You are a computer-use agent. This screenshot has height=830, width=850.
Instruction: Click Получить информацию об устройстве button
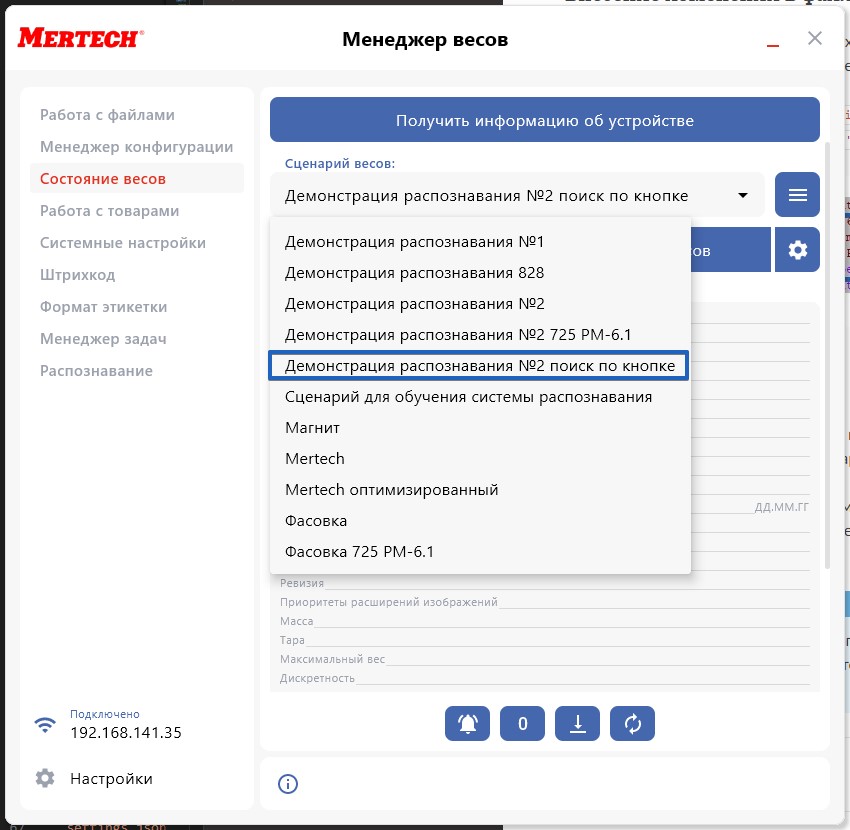pos(544,121)
